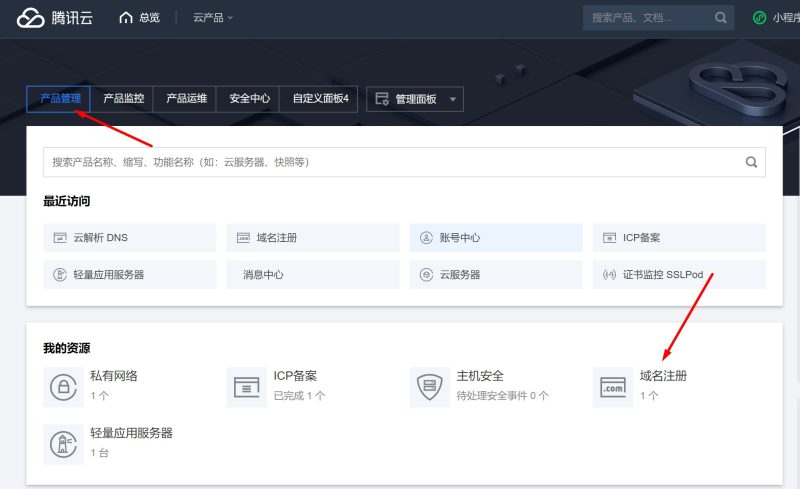Click the 主机安全 shield icon

tap(429, 386)
